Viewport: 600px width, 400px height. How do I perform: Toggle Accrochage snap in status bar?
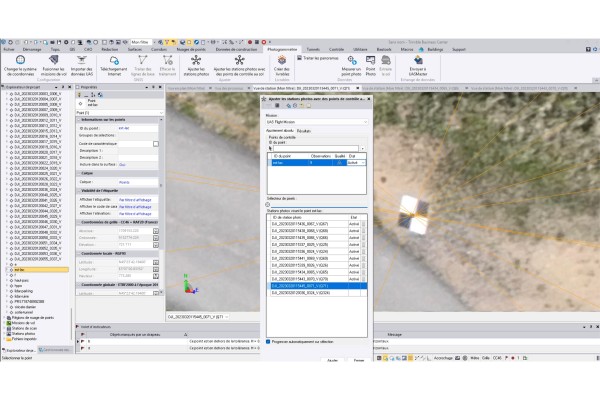[x=443, y=358]
